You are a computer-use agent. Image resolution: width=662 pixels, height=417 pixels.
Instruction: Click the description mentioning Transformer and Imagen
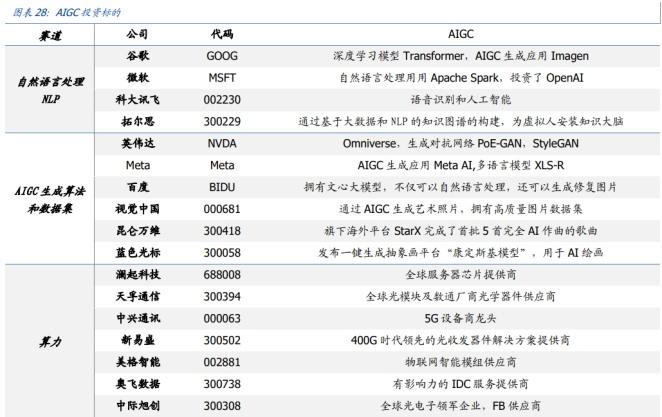(x=461, y=56)
